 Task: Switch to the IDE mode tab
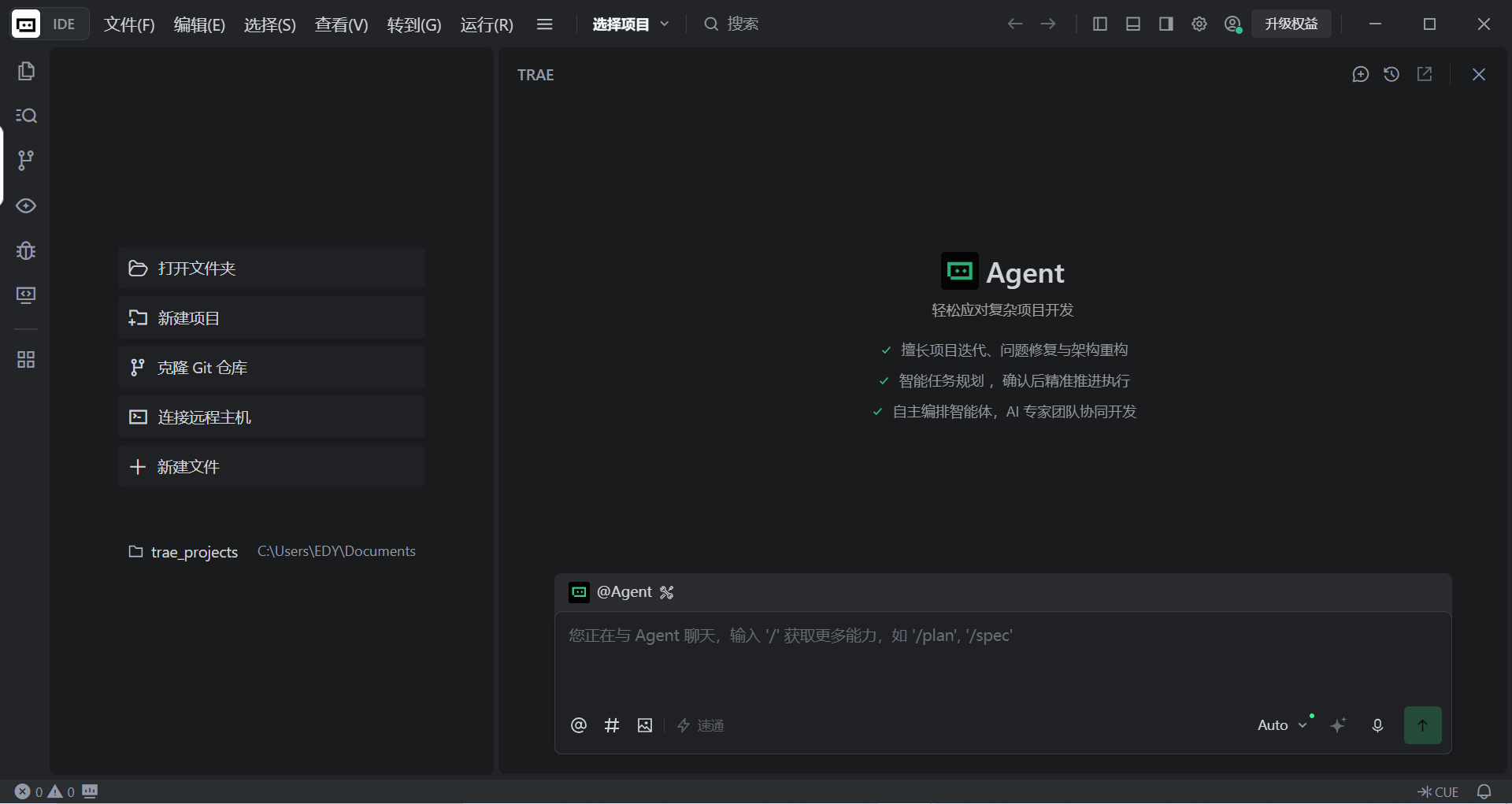(x=64, y=24)
